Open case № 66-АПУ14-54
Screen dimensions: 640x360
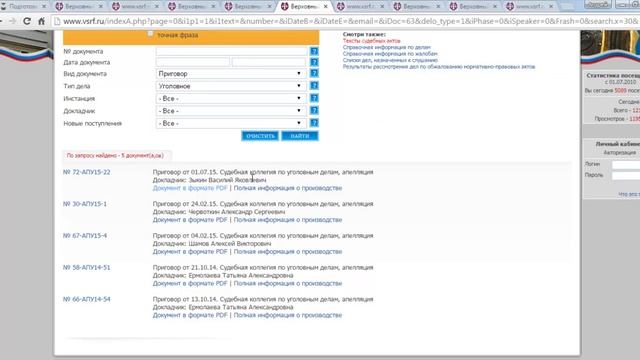(x=87, y=299)
